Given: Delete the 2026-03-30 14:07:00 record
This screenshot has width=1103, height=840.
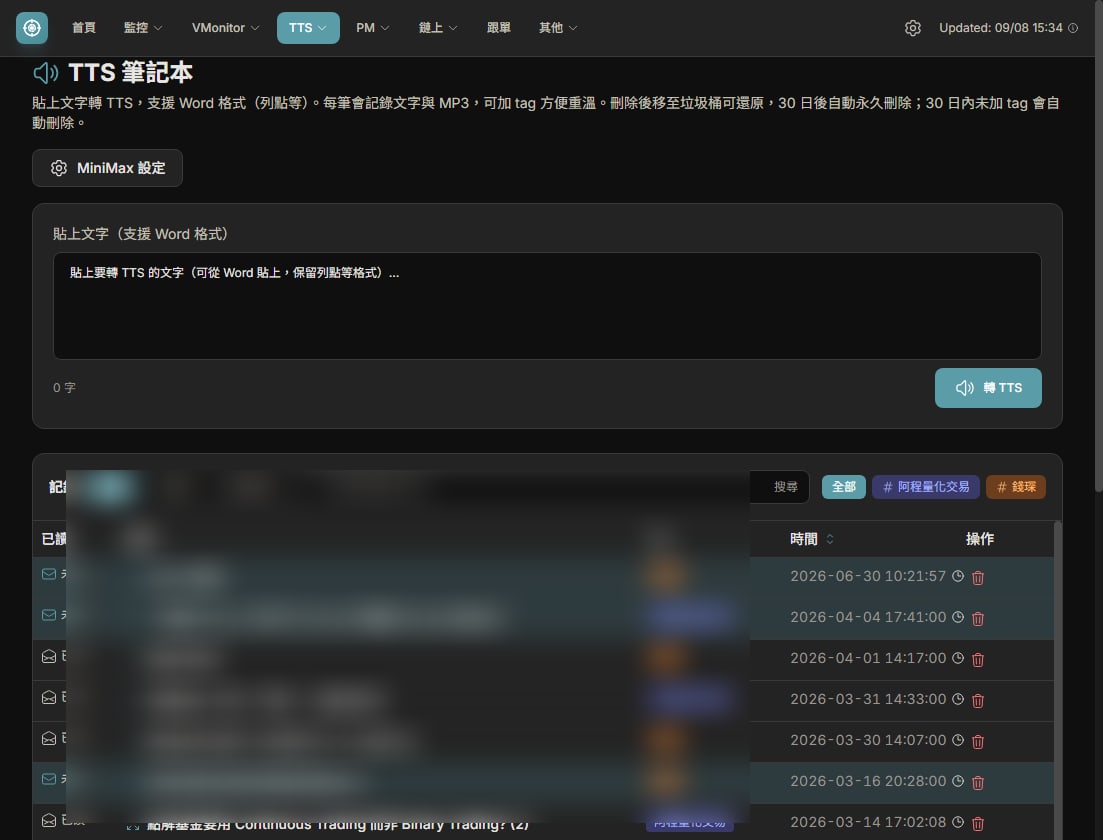Looking at the screenshot, I should [978, 740].
